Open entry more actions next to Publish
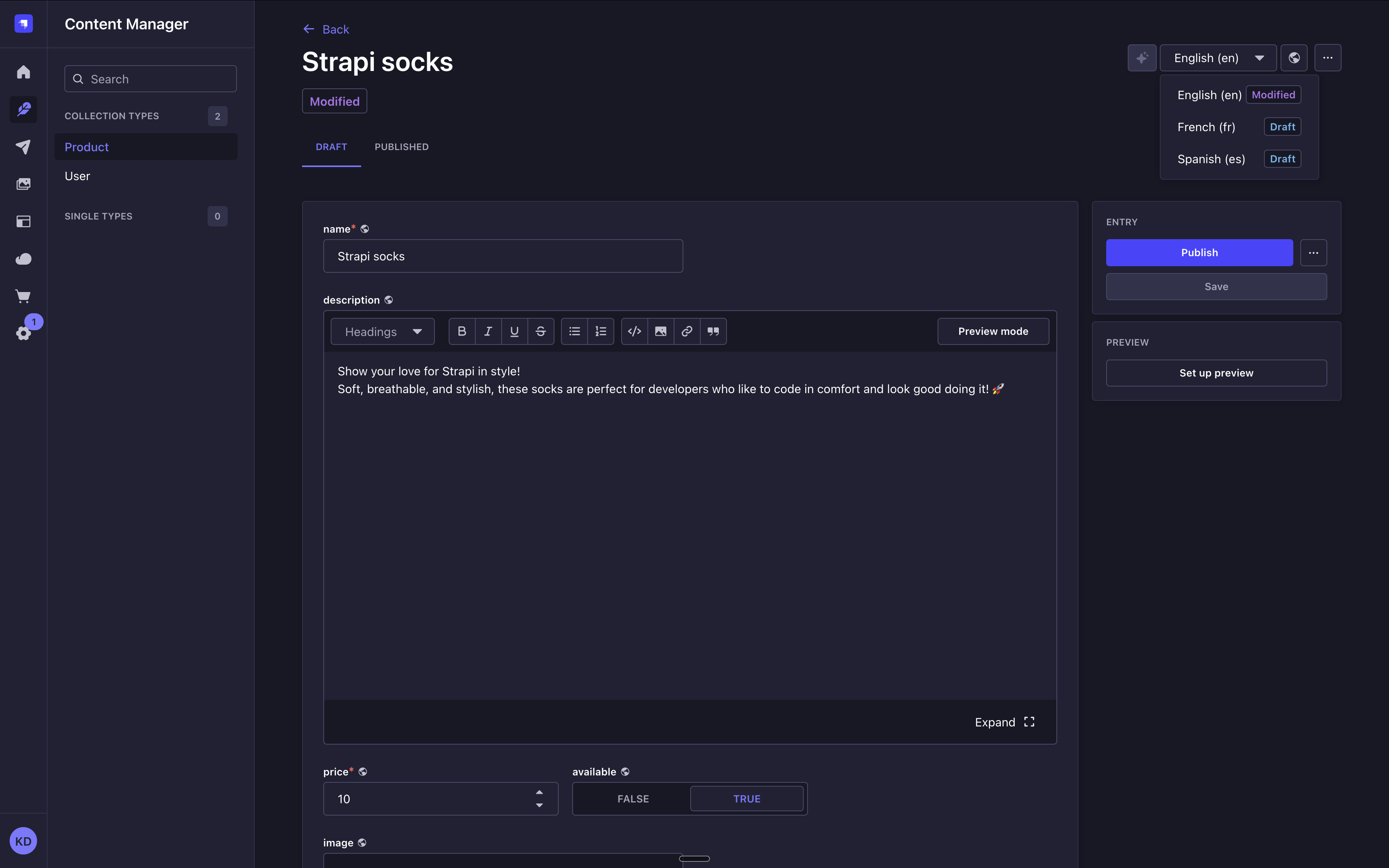The image size is (1389, 868). click(1313, 253)
